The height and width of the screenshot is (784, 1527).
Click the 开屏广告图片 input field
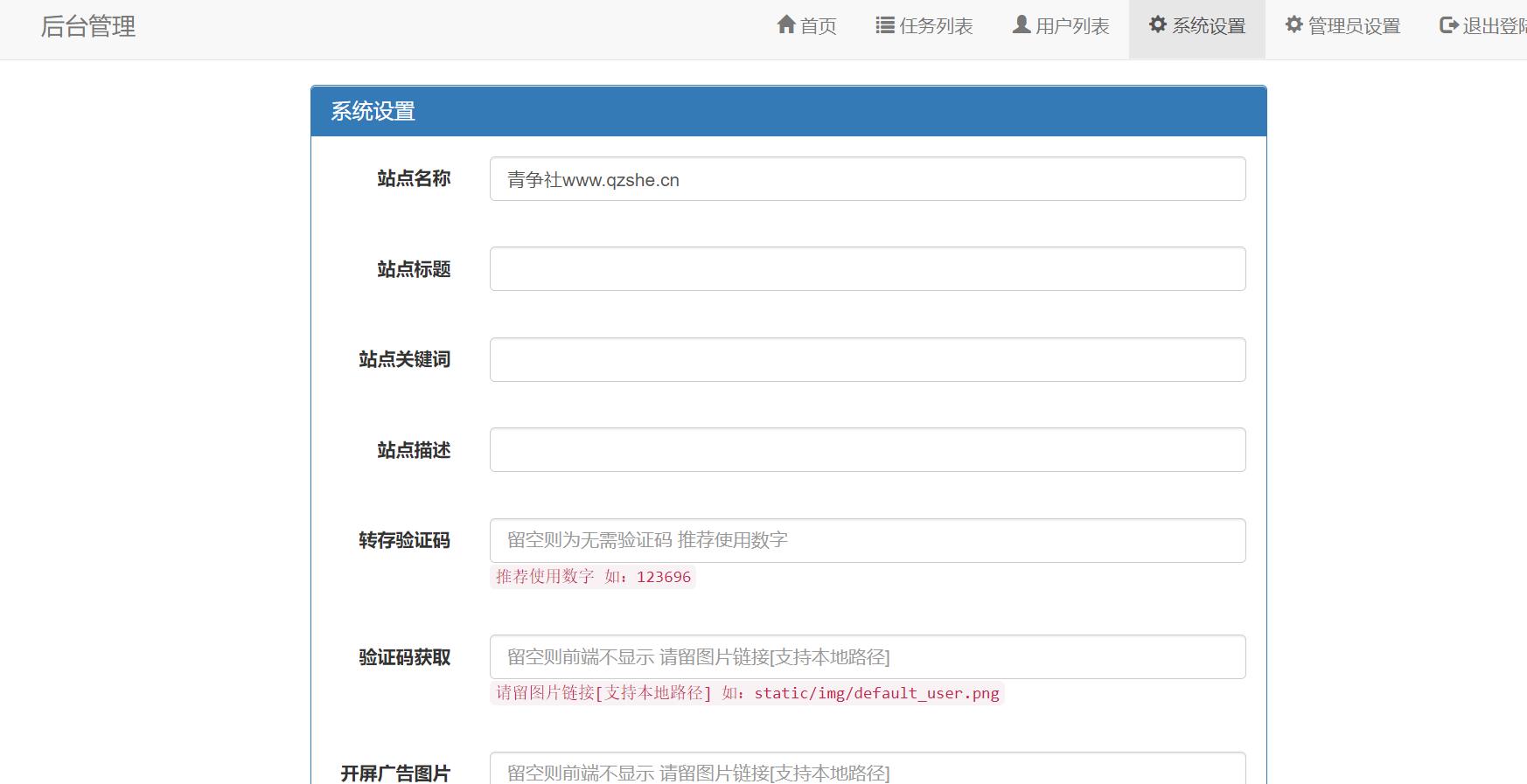(x=868, y=768)
